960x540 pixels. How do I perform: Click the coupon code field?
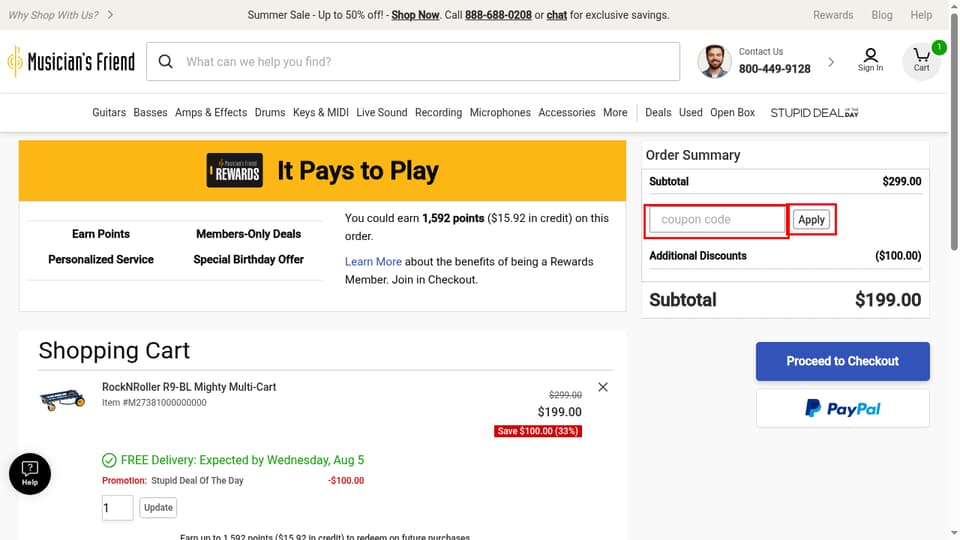[717, 220]
